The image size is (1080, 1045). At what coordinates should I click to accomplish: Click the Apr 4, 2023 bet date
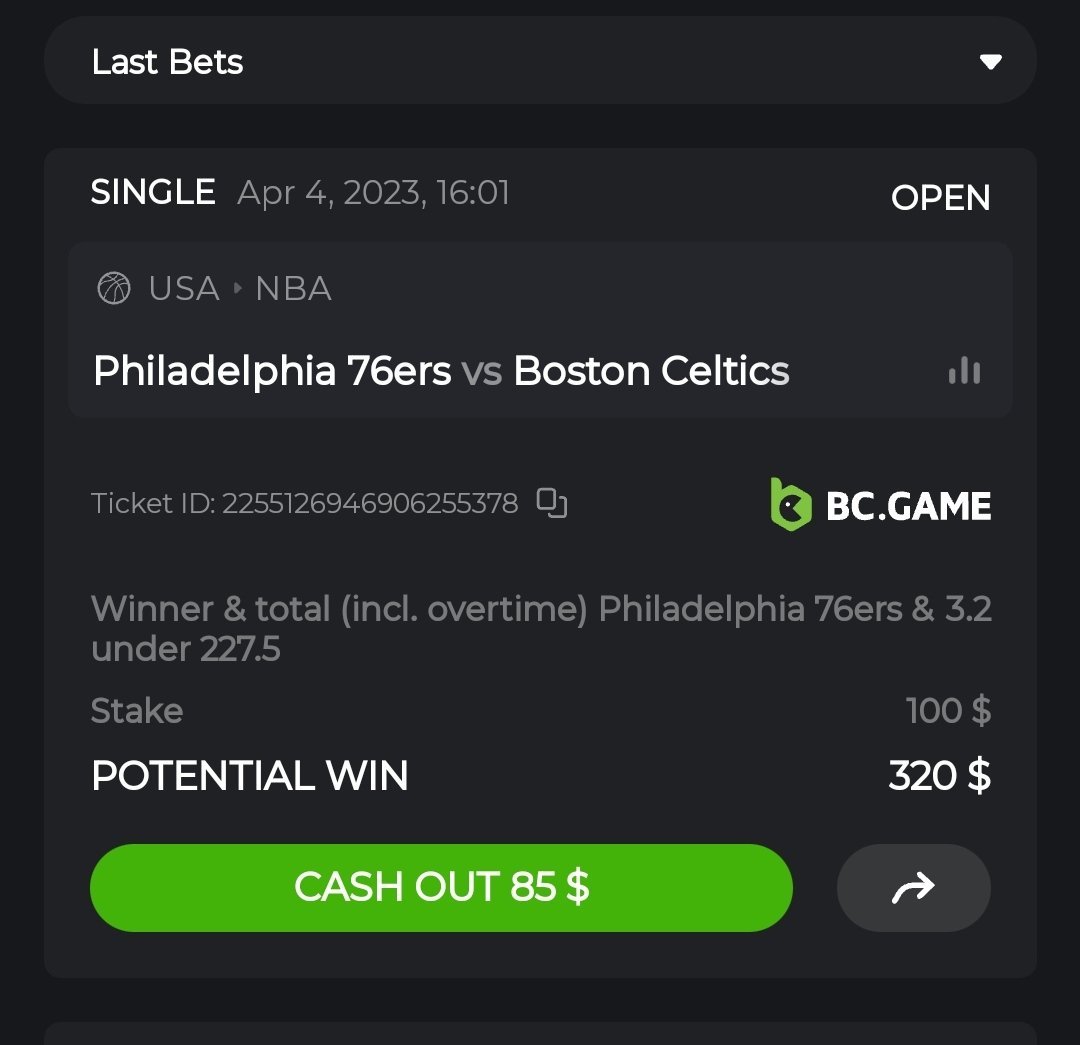[373, 192]
